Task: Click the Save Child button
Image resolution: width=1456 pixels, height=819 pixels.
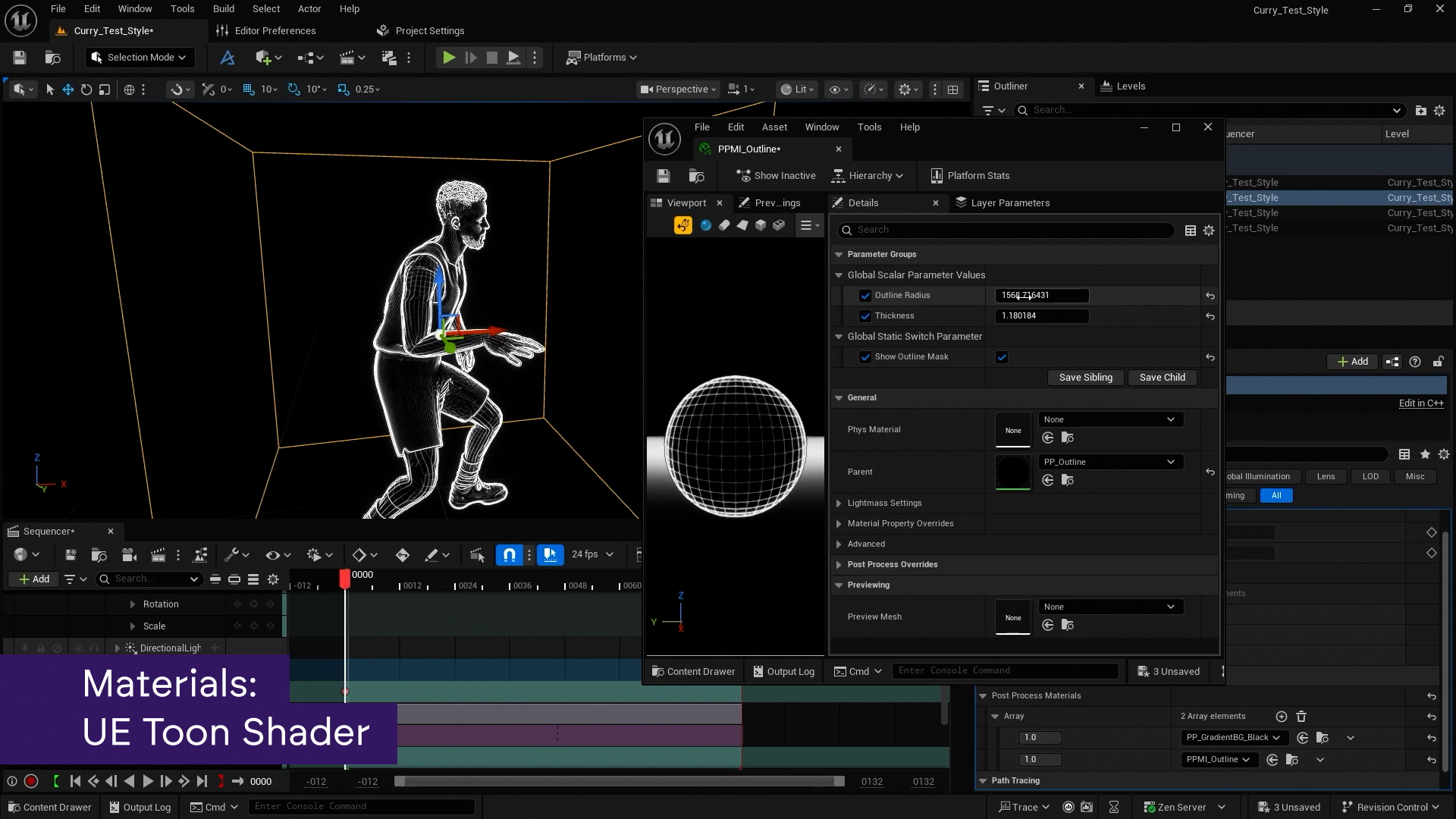Action: pyautogui.click(x=1162, y=378)
